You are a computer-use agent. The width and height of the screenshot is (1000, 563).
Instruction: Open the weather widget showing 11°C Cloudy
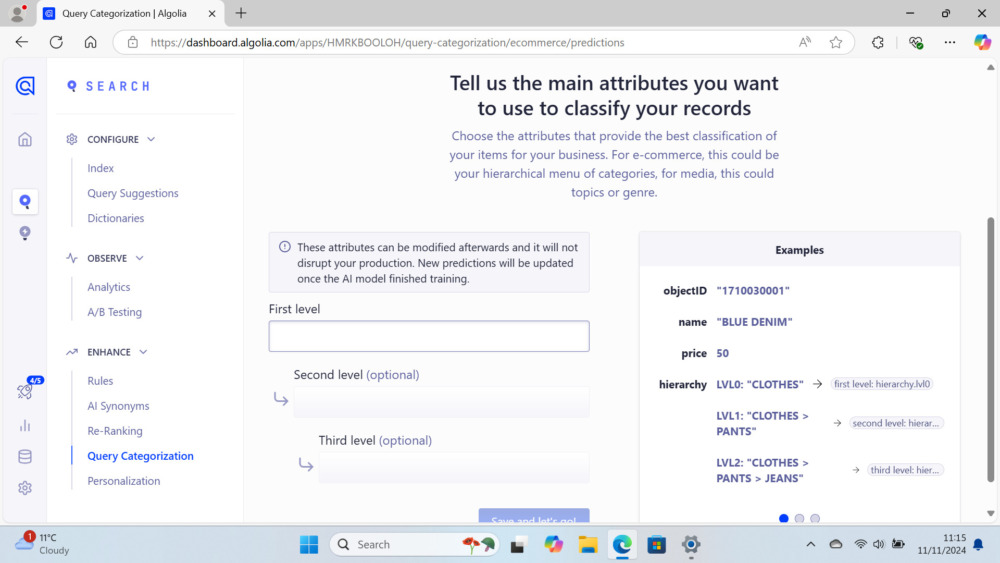(42, 544)
